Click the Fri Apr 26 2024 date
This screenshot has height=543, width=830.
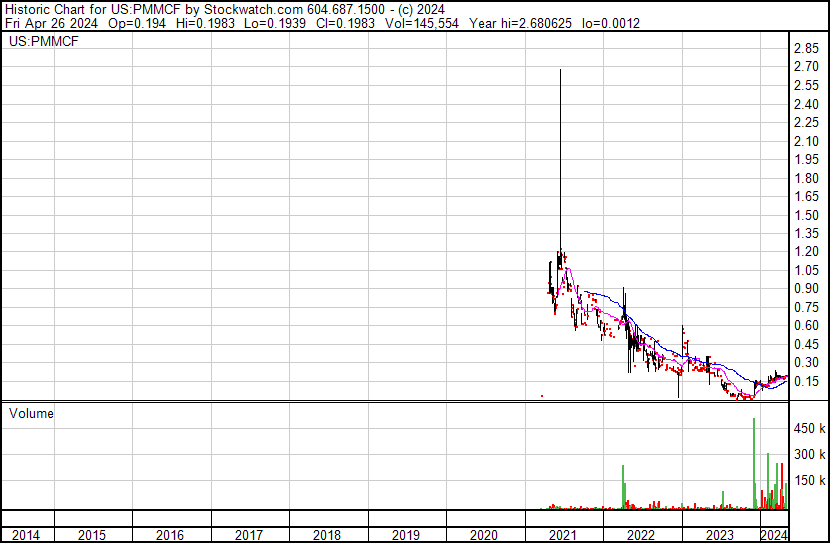(51, 23)
